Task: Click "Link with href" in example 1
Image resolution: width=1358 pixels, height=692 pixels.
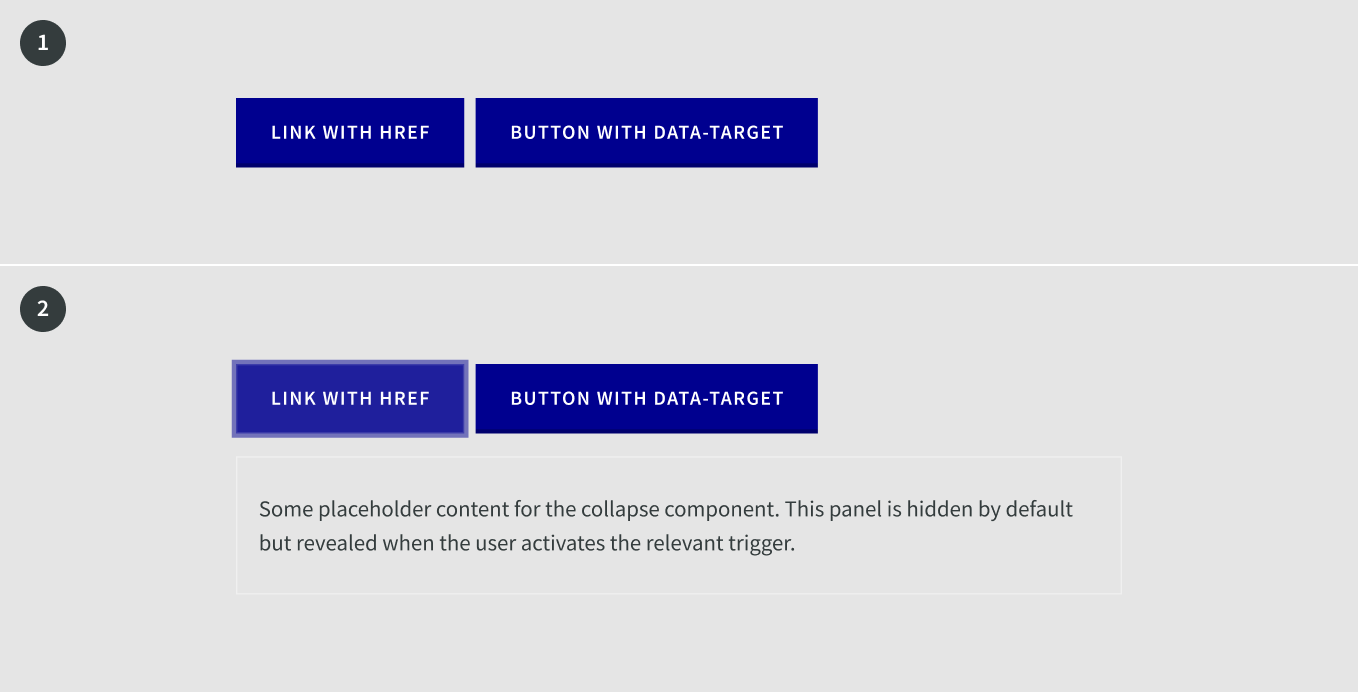Action: coord(350,132)
